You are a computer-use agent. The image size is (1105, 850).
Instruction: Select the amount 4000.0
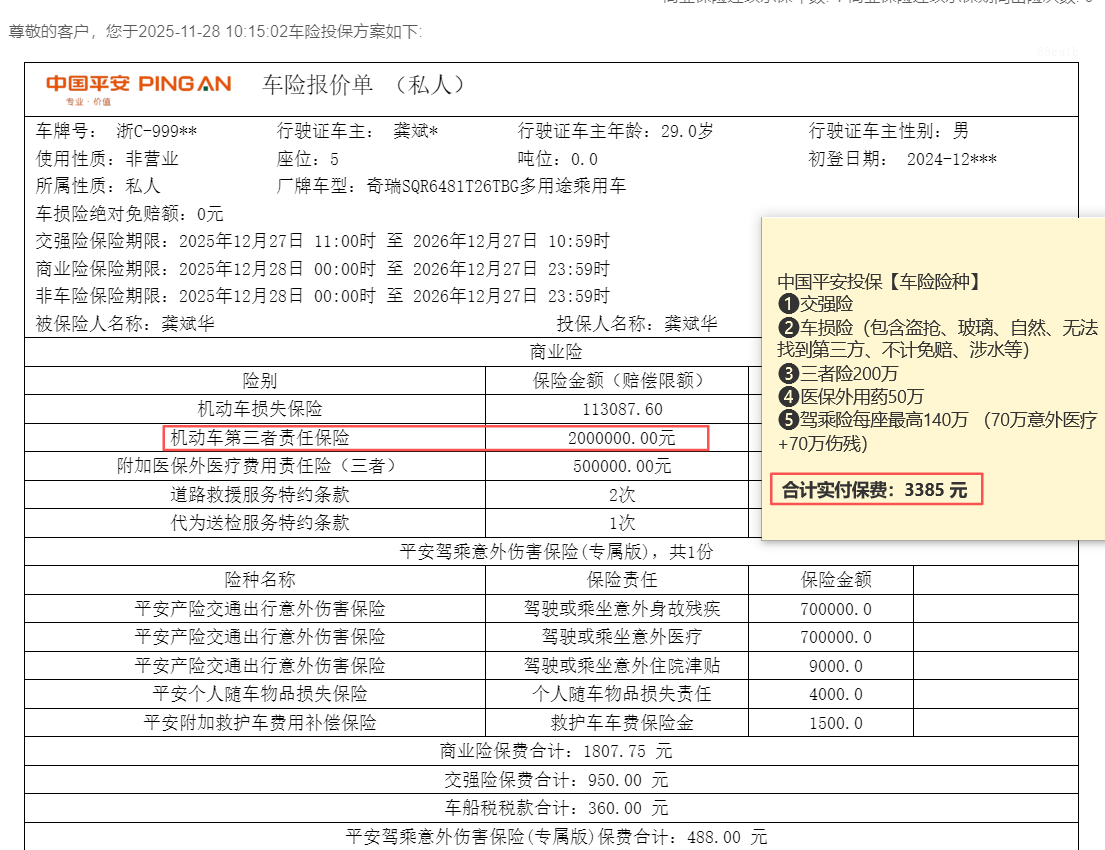(x=836, y=694)
